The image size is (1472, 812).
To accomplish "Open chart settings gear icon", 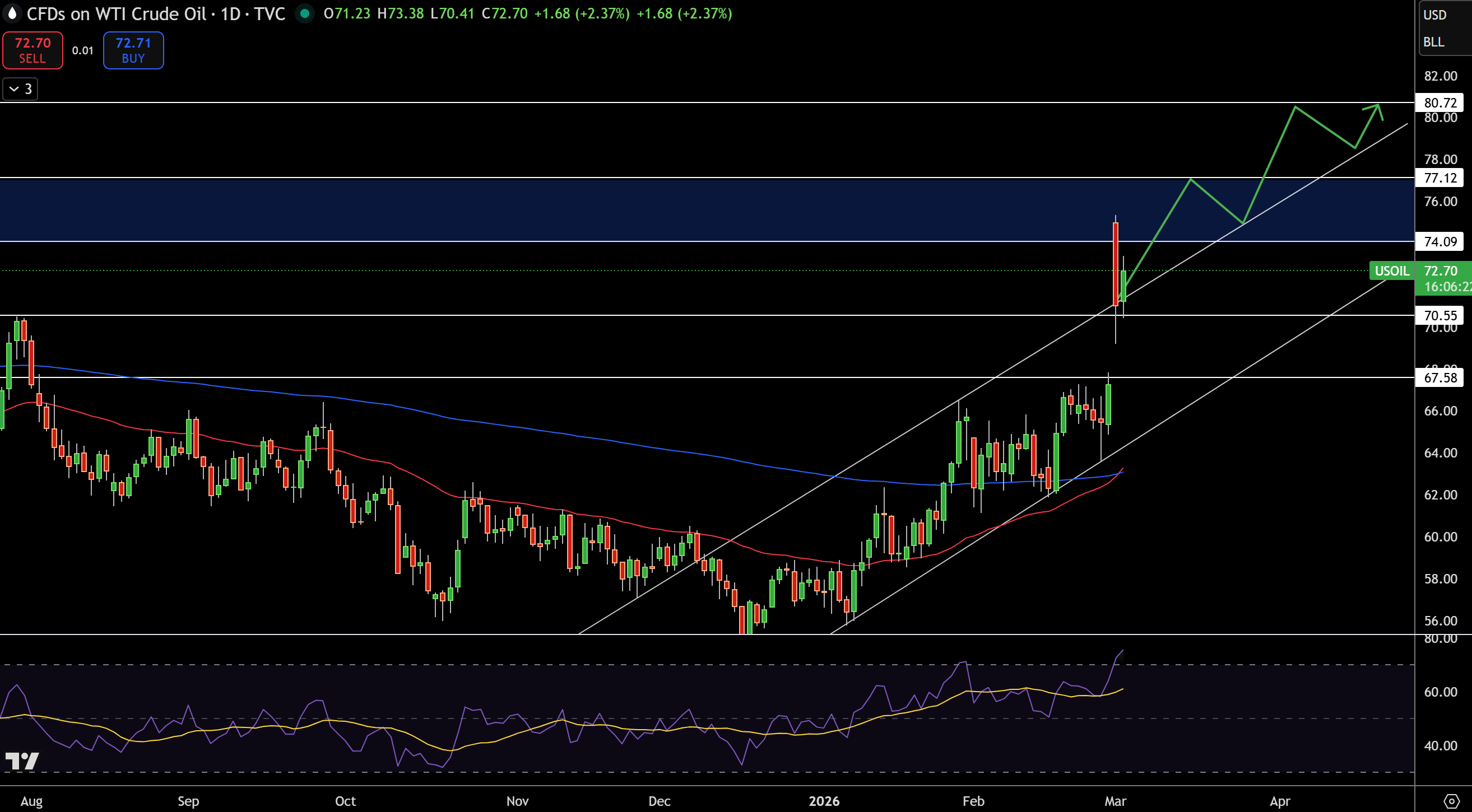I will point(1451,801).
